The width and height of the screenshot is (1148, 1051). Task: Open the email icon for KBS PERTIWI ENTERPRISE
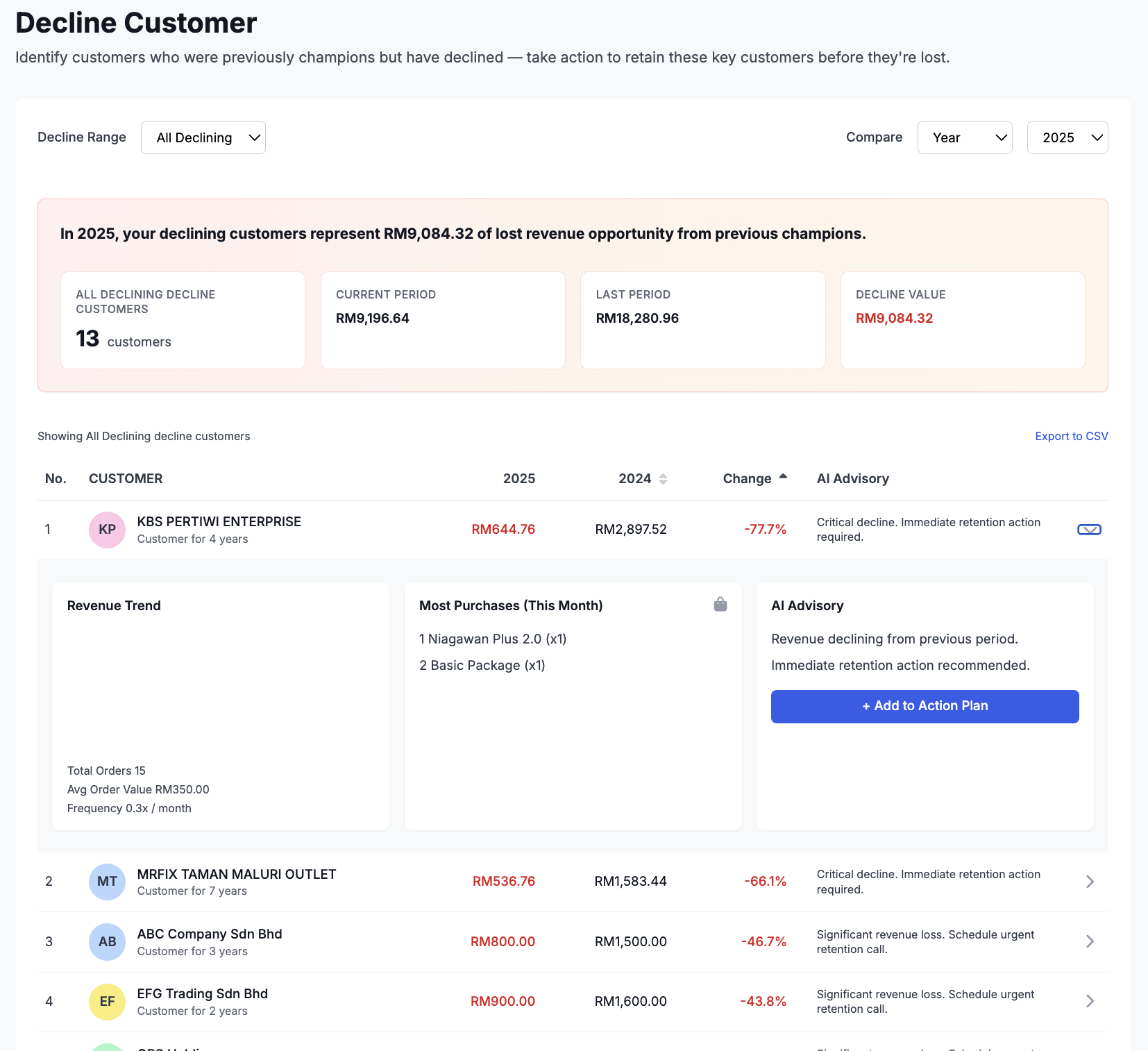pos(1089,529)
